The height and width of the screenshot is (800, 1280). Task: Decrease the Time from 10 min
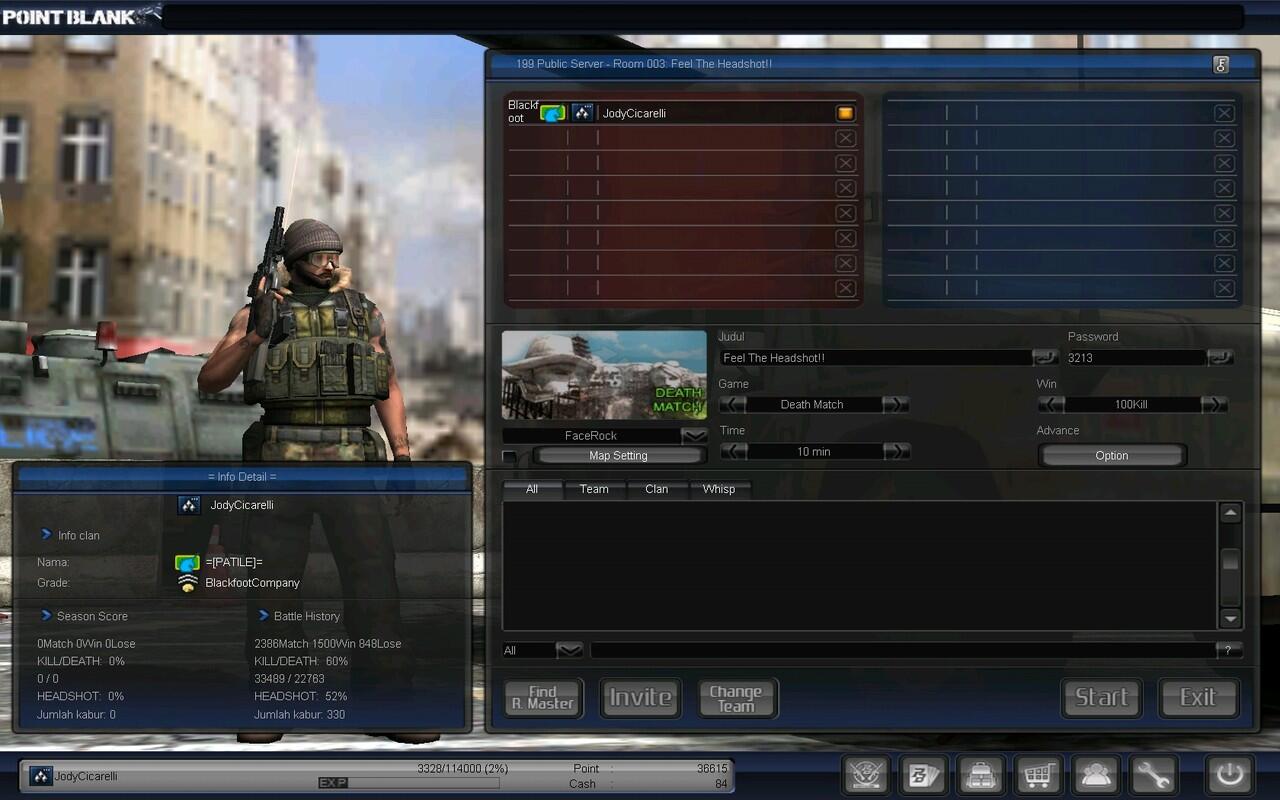pyautogui.click(x=733, y=451)
